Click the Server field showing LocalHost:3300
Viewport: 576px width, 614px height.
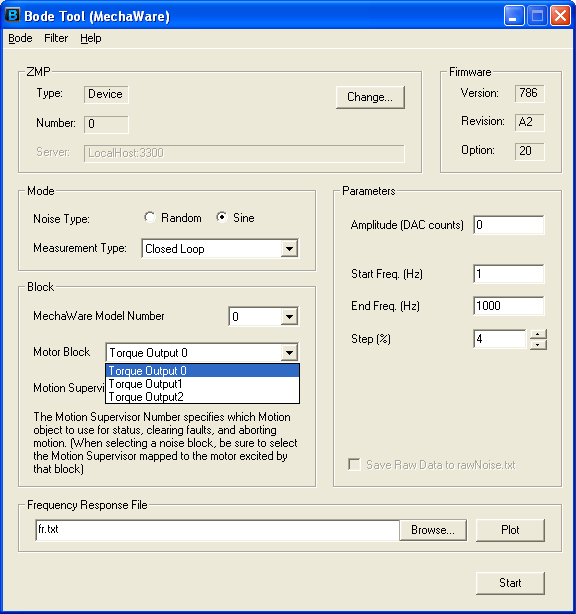tap(244, 153)
